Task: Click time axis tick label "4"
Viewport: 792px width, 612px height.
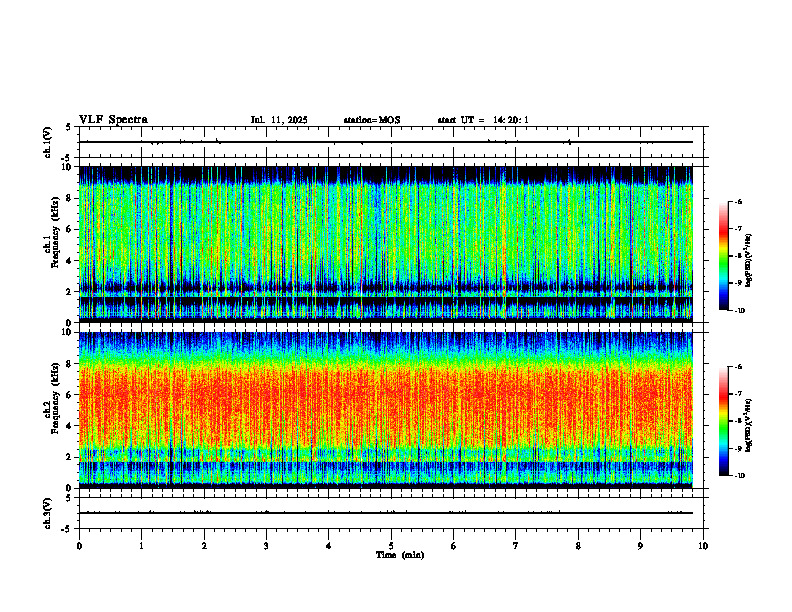Action: point(329,546)
